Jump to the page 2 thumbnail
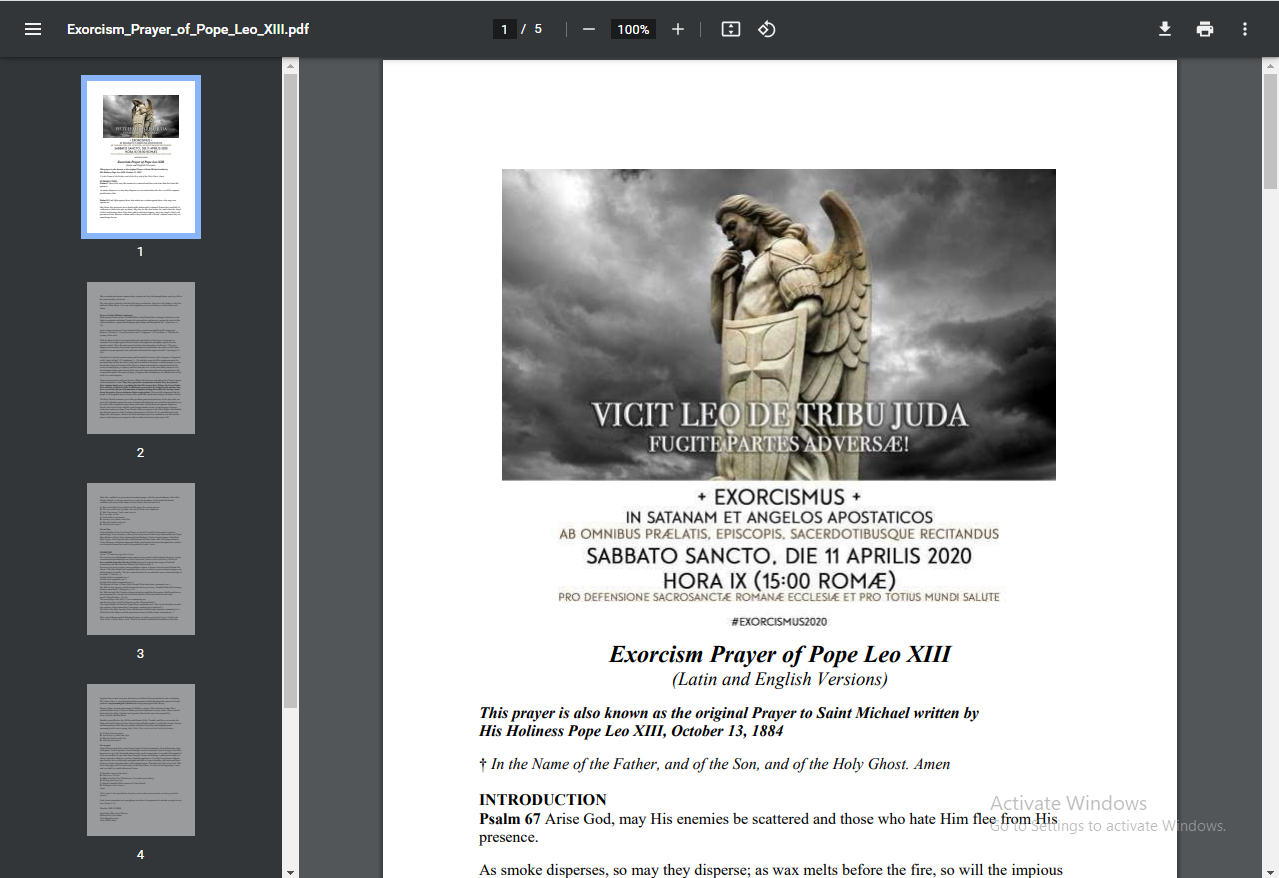The height and width of the screenshot is (878, 1279). pyautogui.click(x=141, y=358)
